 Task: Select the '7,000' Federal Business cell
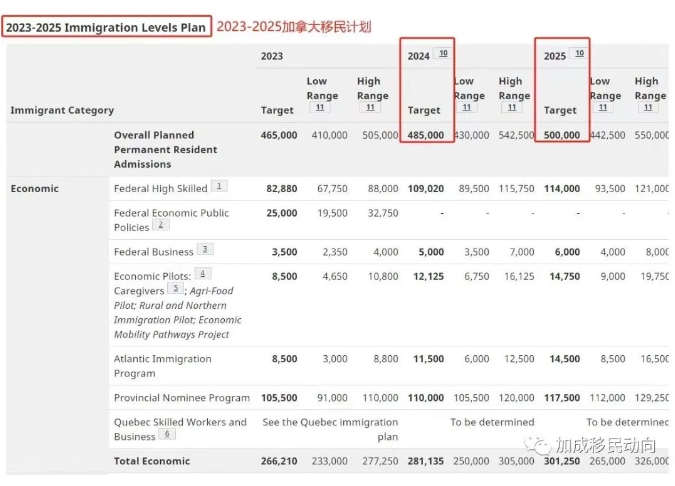pos(522,252)
